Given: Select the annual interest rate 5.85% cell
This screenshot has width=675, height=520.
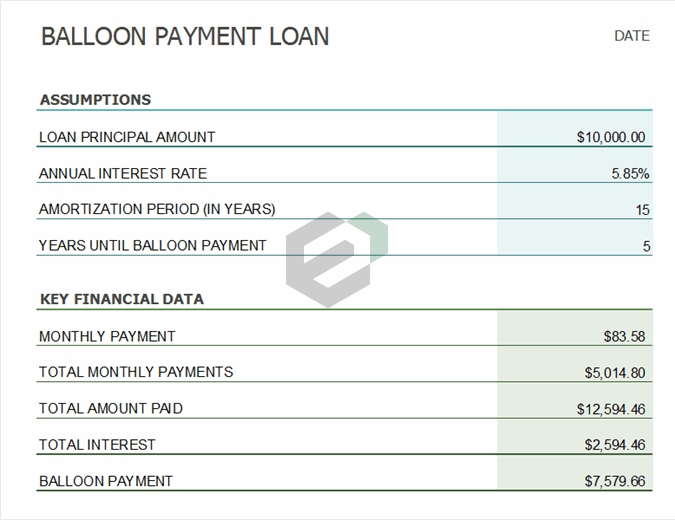Looking at the screenshot, I should pos(630,173).
